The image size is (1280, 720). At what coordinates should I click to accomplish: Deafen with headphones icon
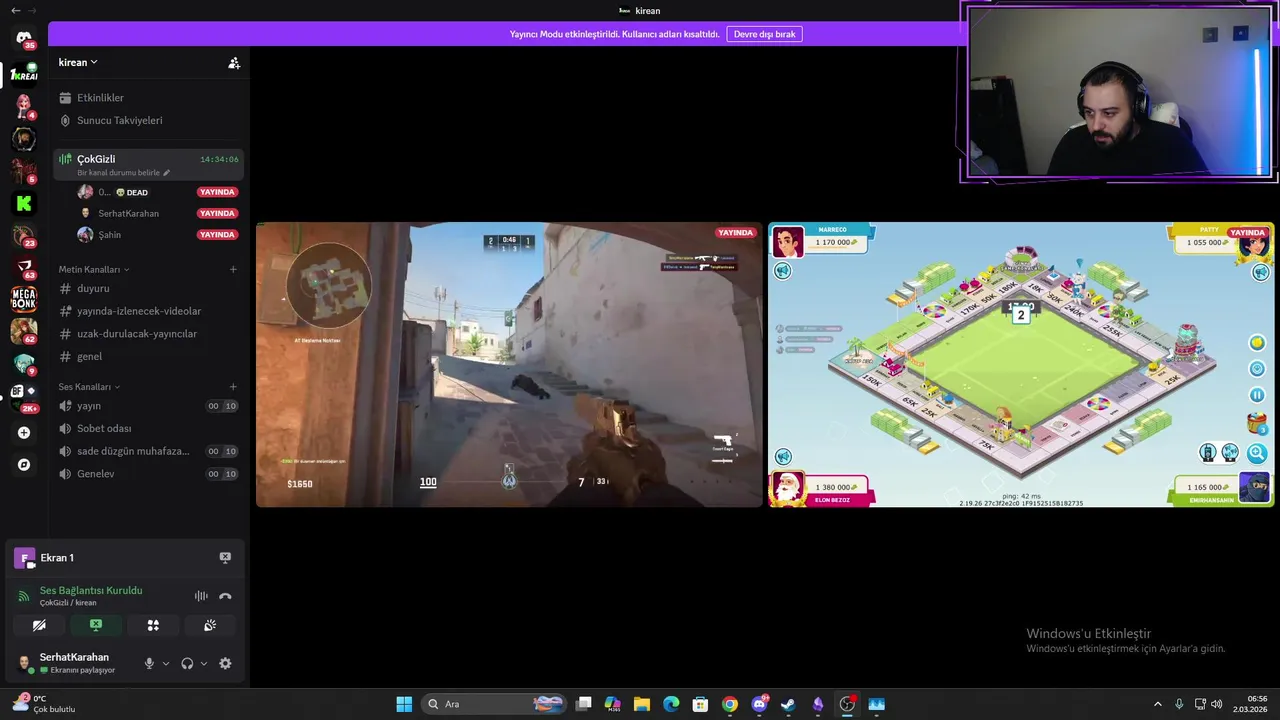187,663
